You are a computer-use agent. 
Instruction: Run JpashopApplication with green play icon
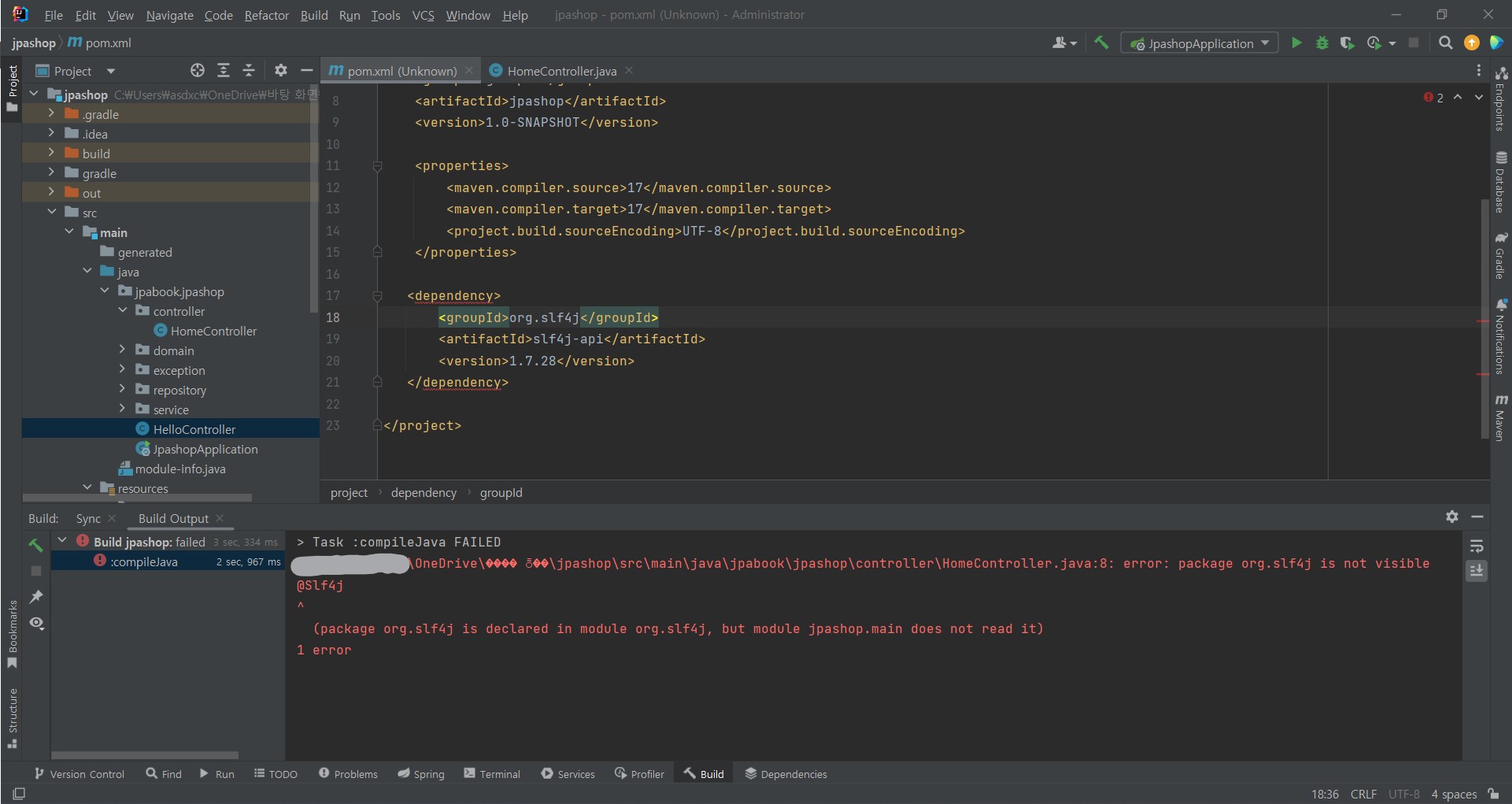(1296, 43)
